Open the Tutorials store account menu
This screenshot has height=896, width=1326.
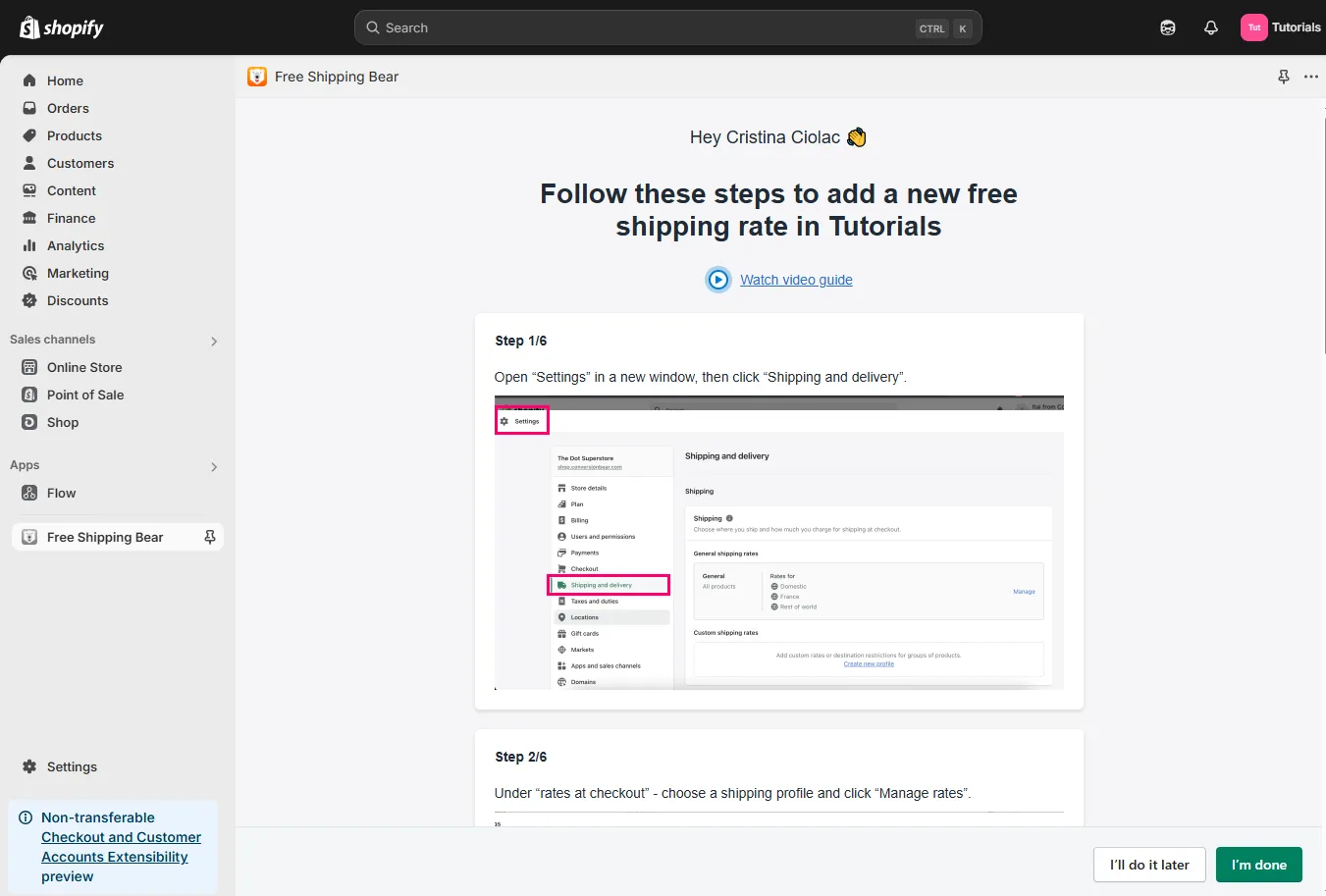(x=1281, y=26)
